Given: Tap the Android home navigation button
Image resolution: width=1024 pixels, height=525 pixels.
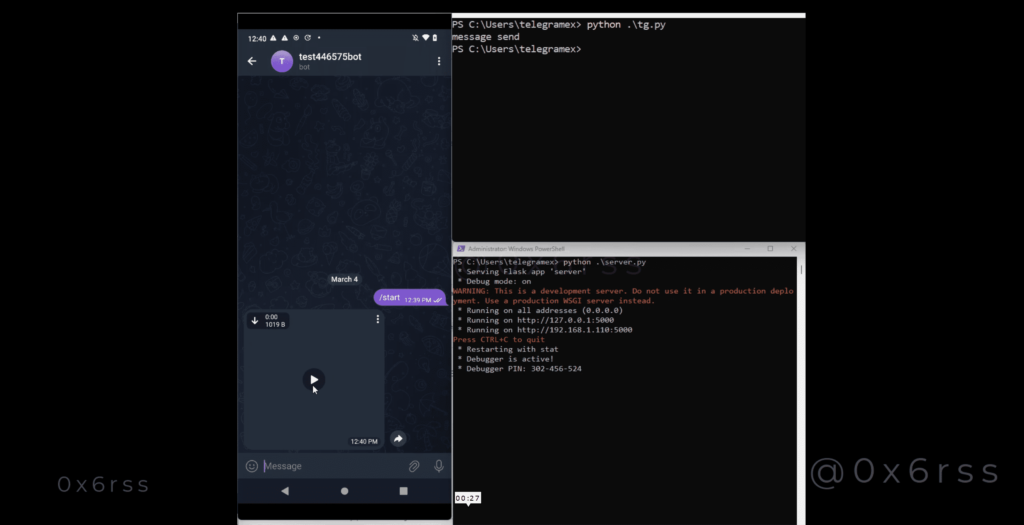Looking at the screenshot, I should click(x=344, y=490).
